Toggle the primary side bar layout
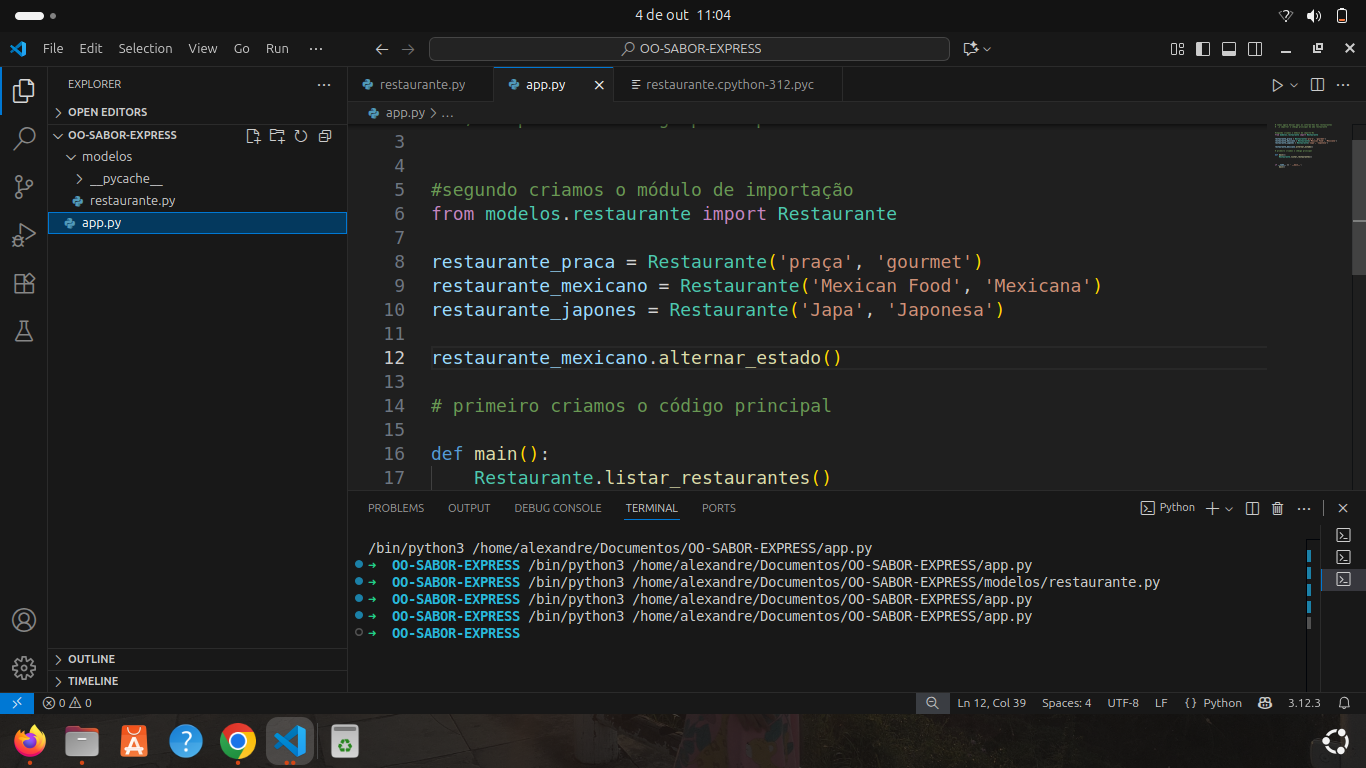The image size is (1366, 768). click(1203, 48)
